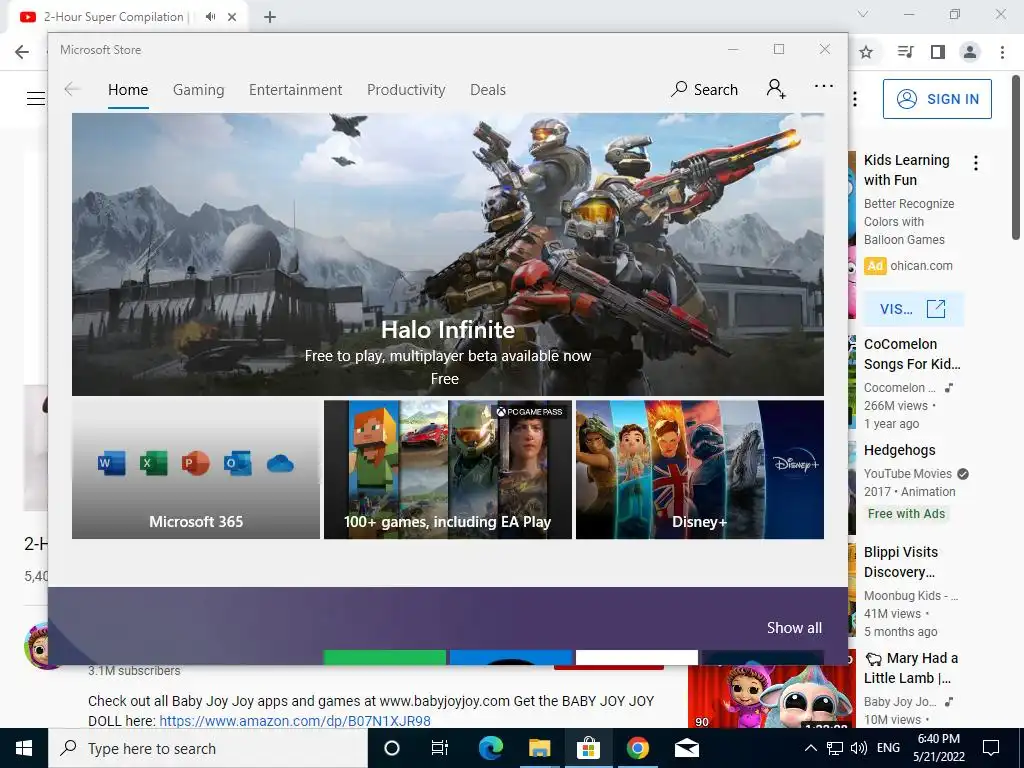1024x768 pixels.
Task: Open Chrome media controls icon
Action: point(905,52)
